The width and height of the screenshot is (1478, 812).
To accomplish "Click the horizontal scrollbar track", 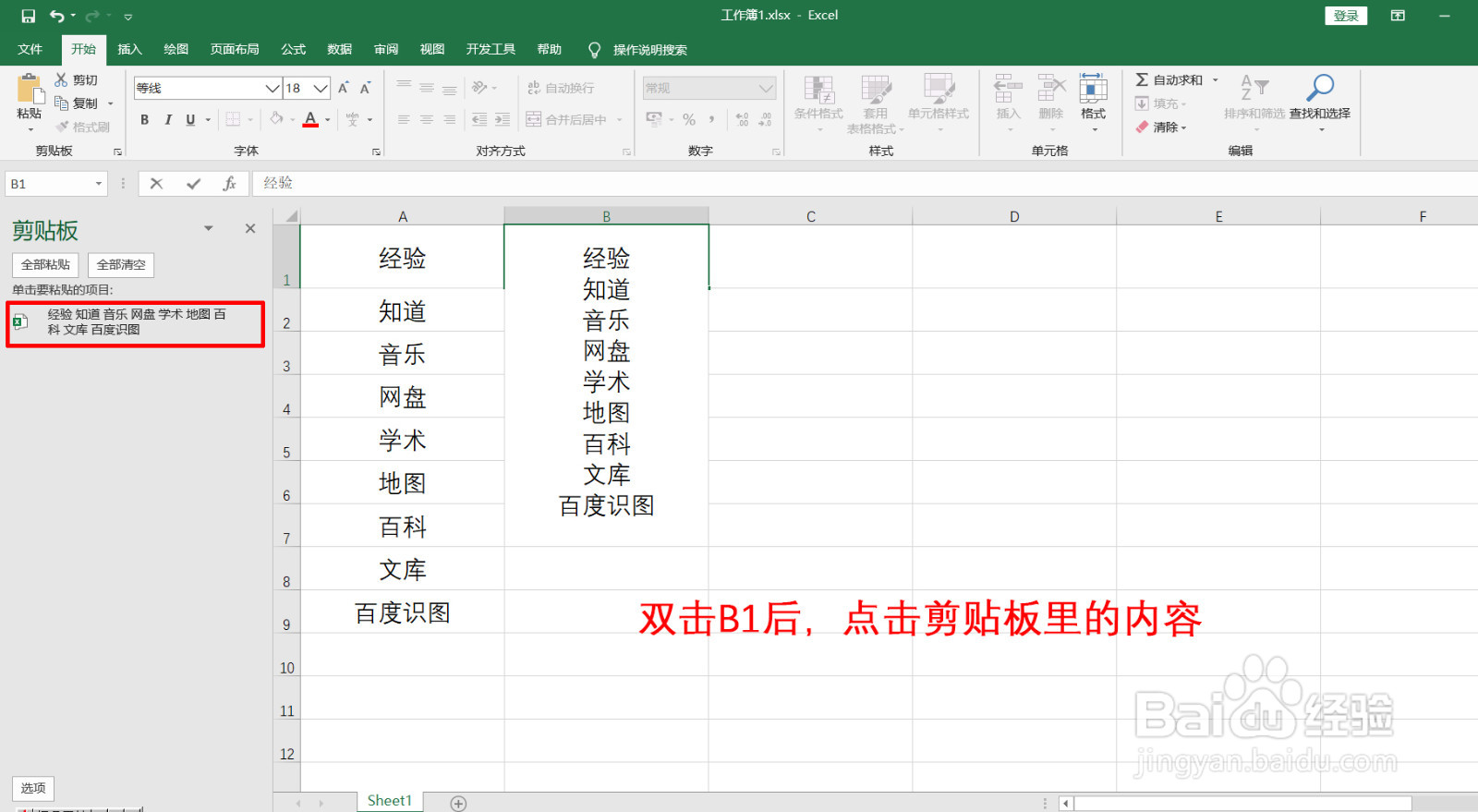I will [x=1242, y=804].
